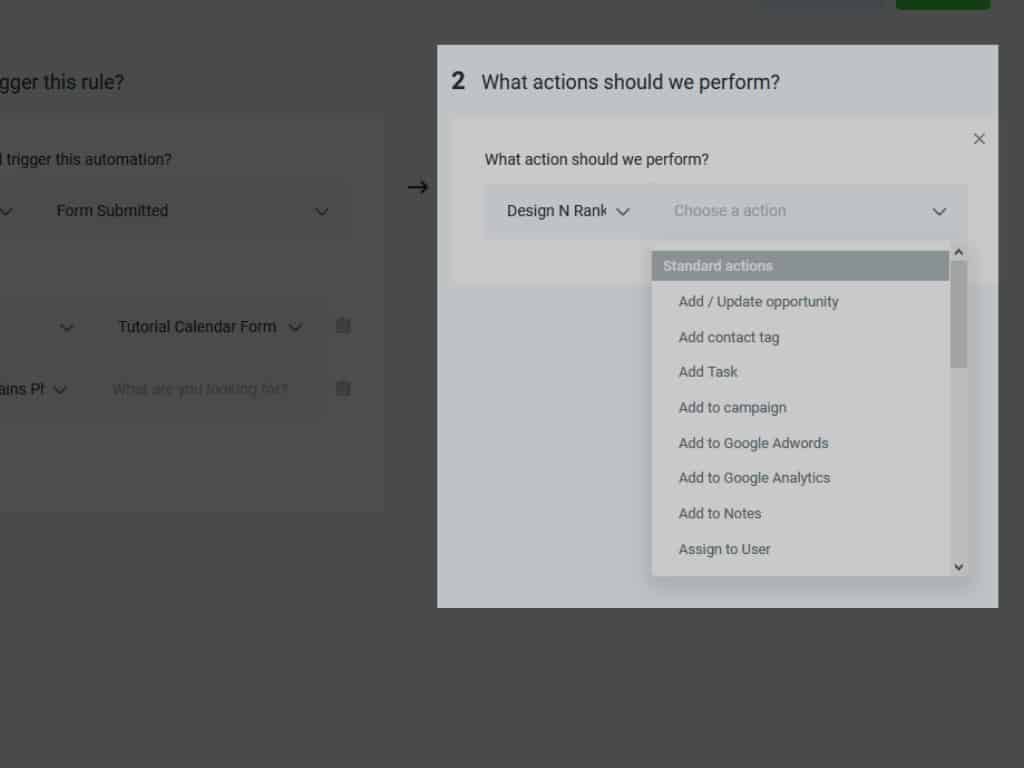Screen dimensions: 1024x768
Task: Choose Add contact tag from the list
Action: 728,337
